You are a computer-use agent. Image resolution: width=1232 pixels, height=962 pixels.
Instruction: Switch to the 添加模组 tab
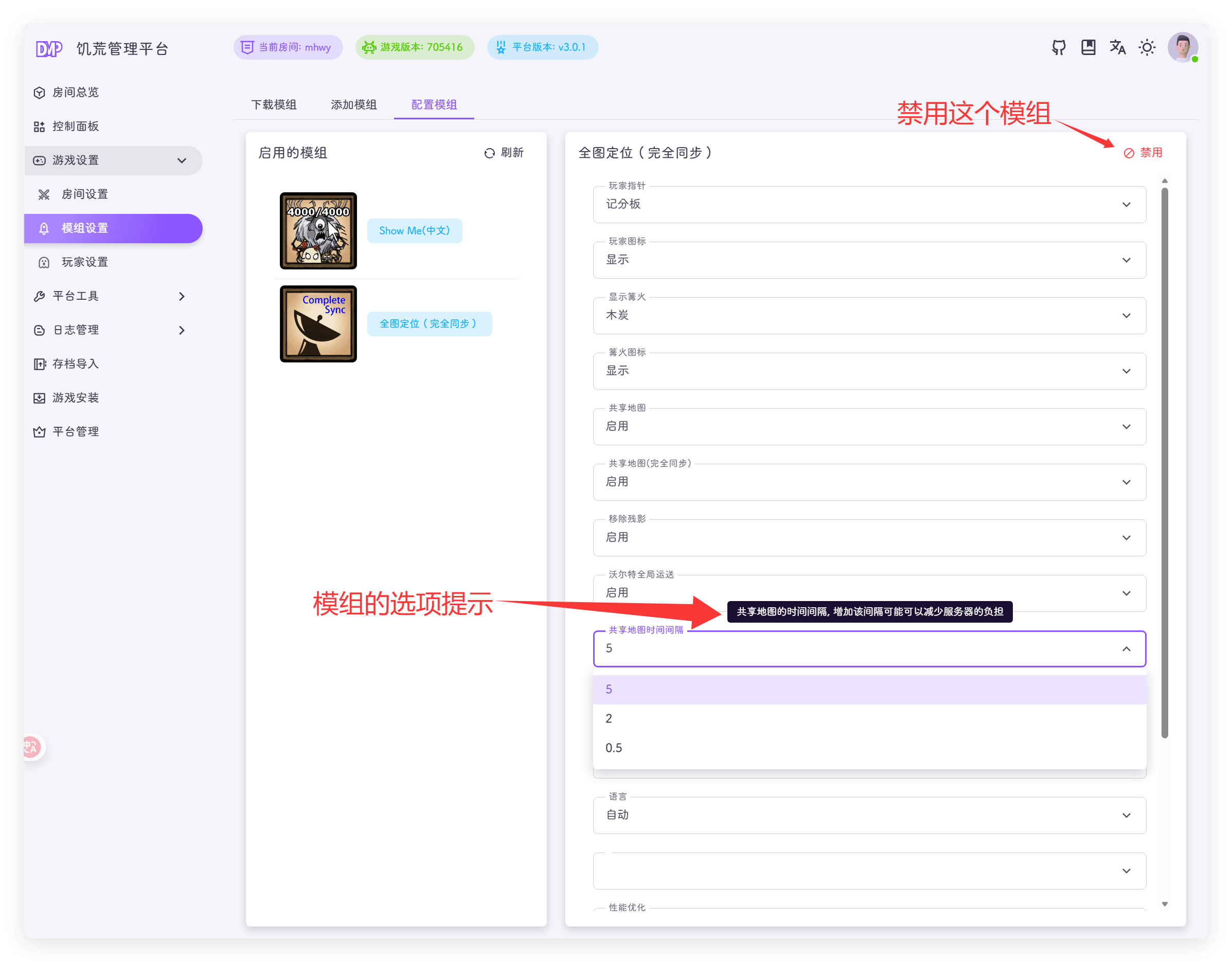354,104
